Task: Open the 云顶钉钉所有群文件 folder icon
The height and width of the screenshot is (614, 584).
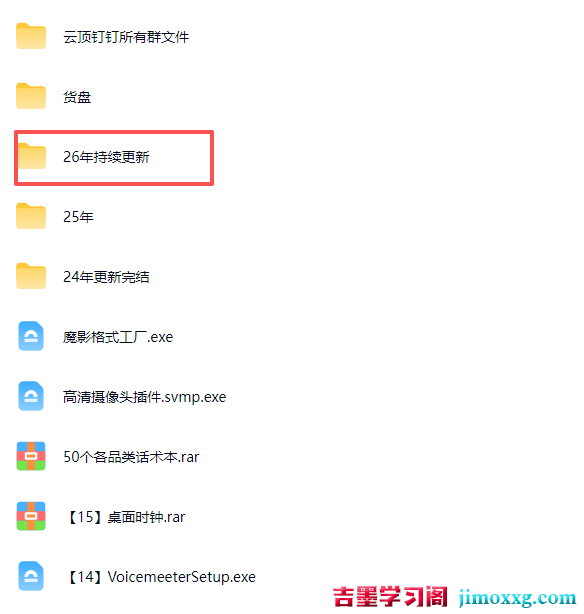Action: pos(31,36)
